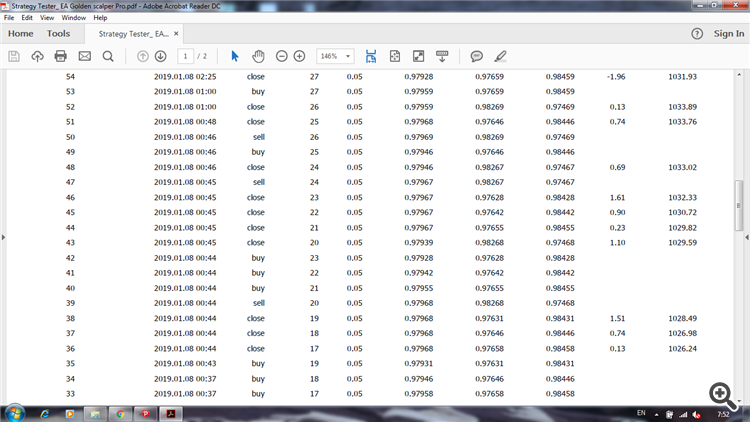Enable scrolling page fit icon
The image size is (750, 422).
(x=371, y=56)
